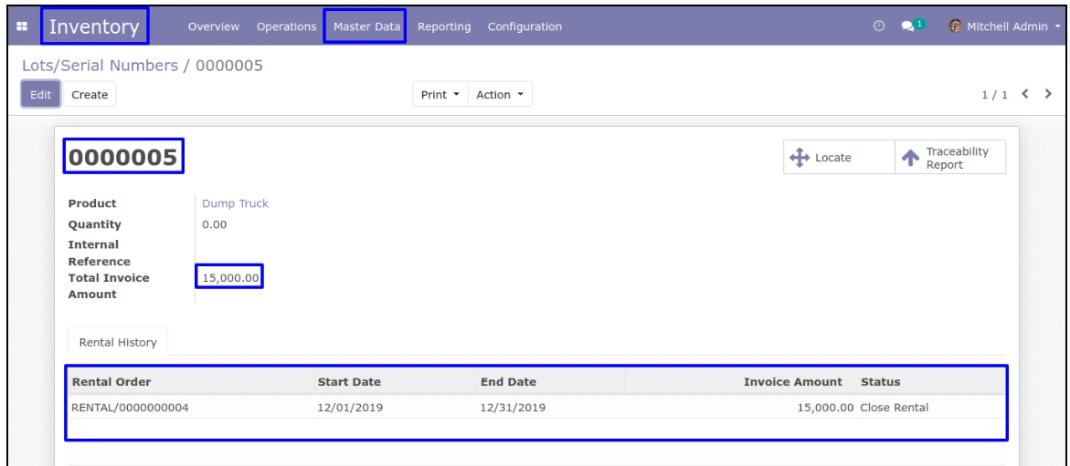Click the Mitchell Admin avatar picture
Viewport: 1070px width, 466px height.
[955, 26]
